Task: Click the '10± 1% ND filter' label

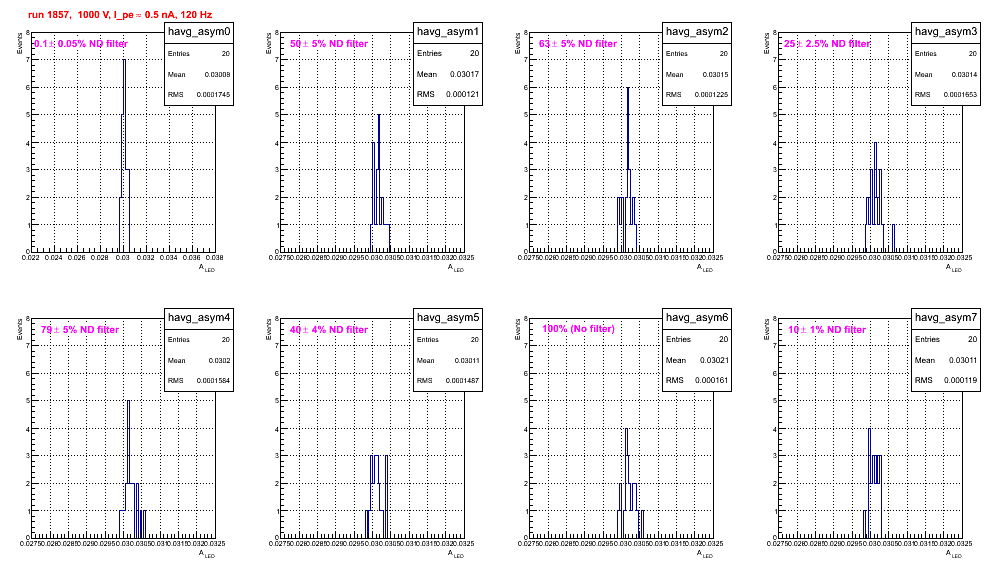Action: coord(827,330)
